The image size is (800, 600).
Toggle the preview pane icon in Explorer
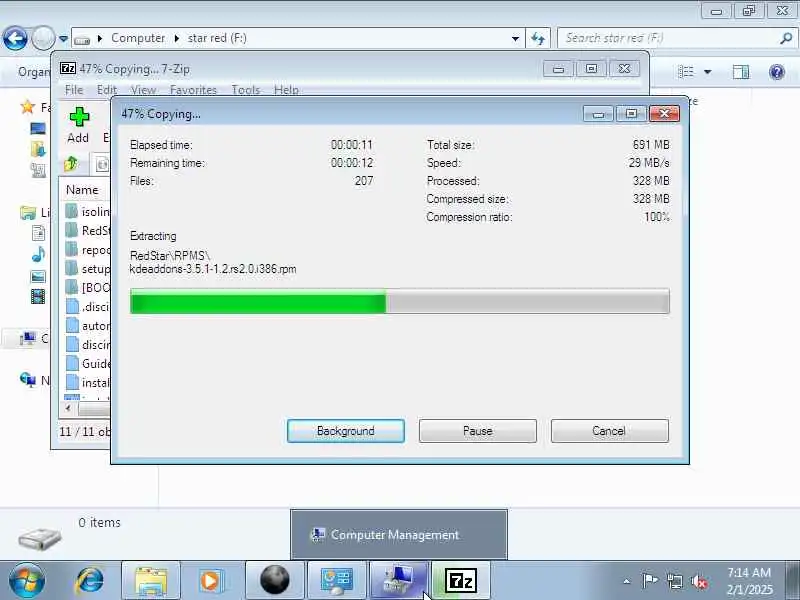(x=741, y=72)
